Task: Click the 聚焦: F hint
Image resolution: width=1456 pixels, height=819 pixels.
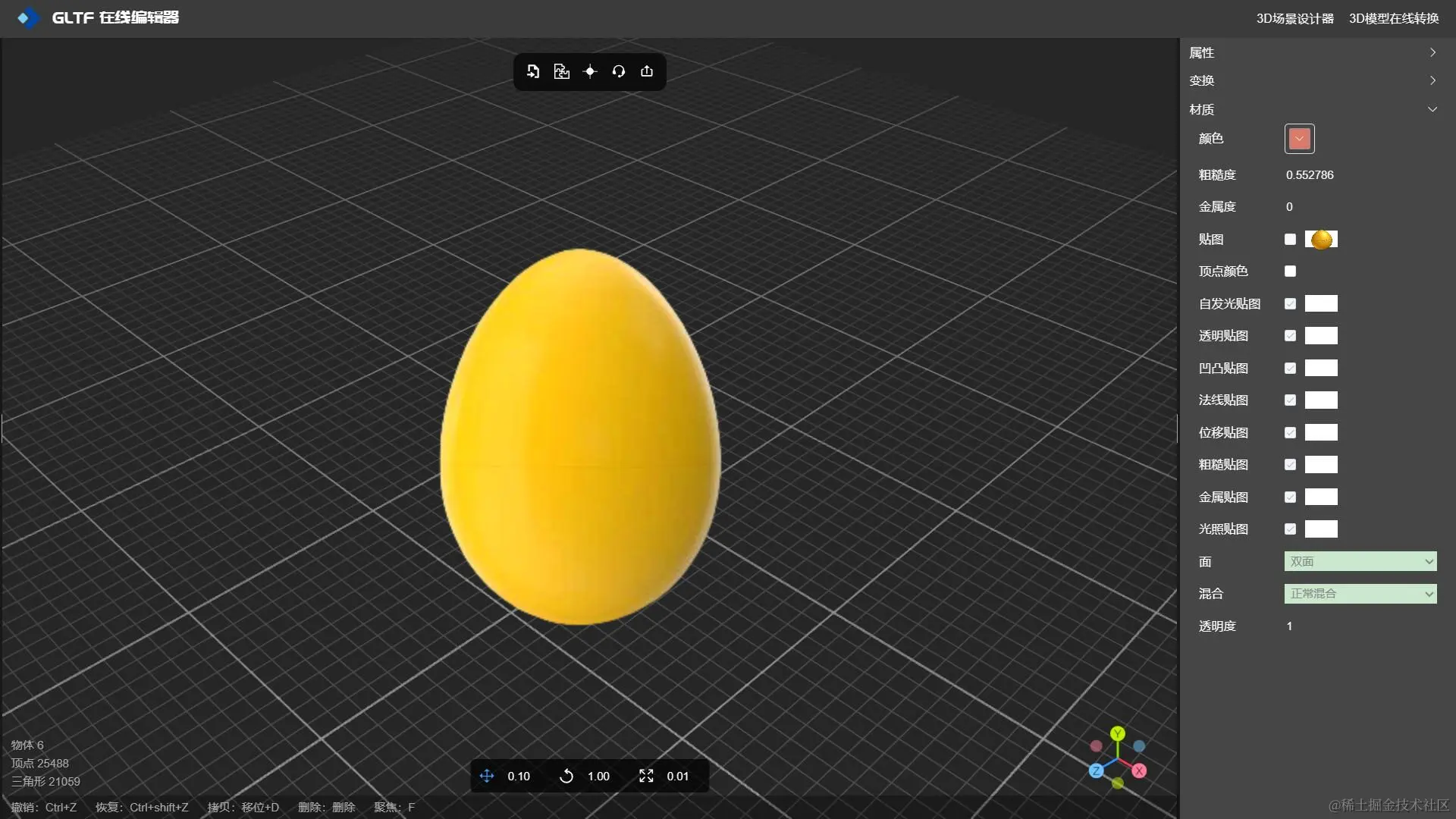Action: [x=394, y=808]
